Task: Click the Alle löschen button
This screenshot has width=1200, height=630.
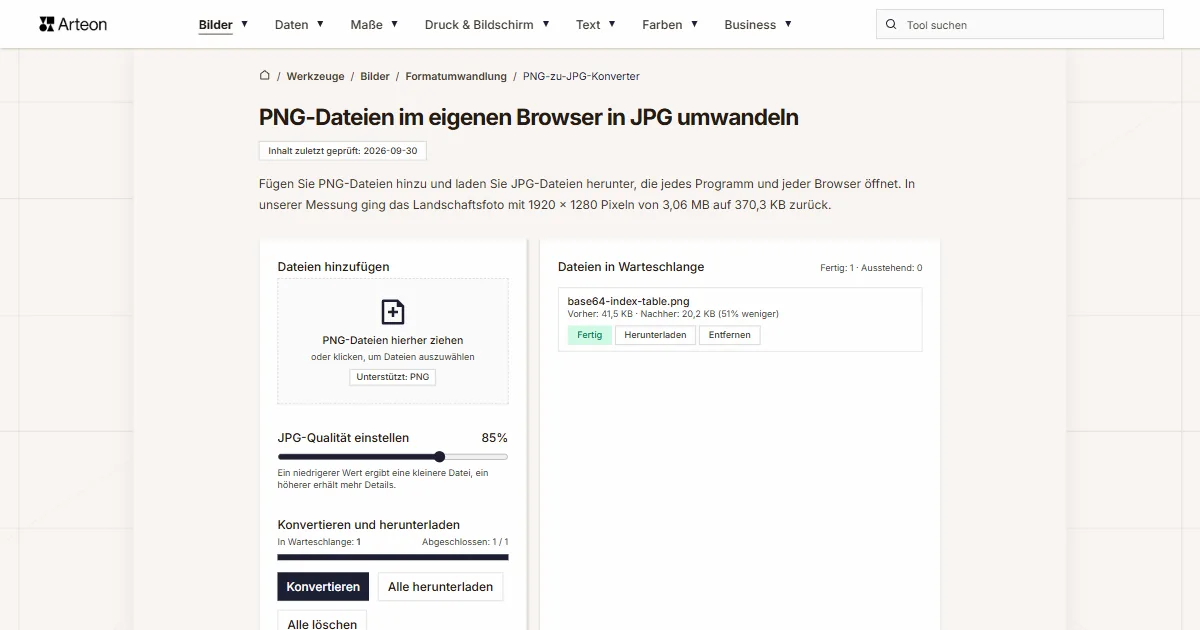Action: click(x=322, y=623)
